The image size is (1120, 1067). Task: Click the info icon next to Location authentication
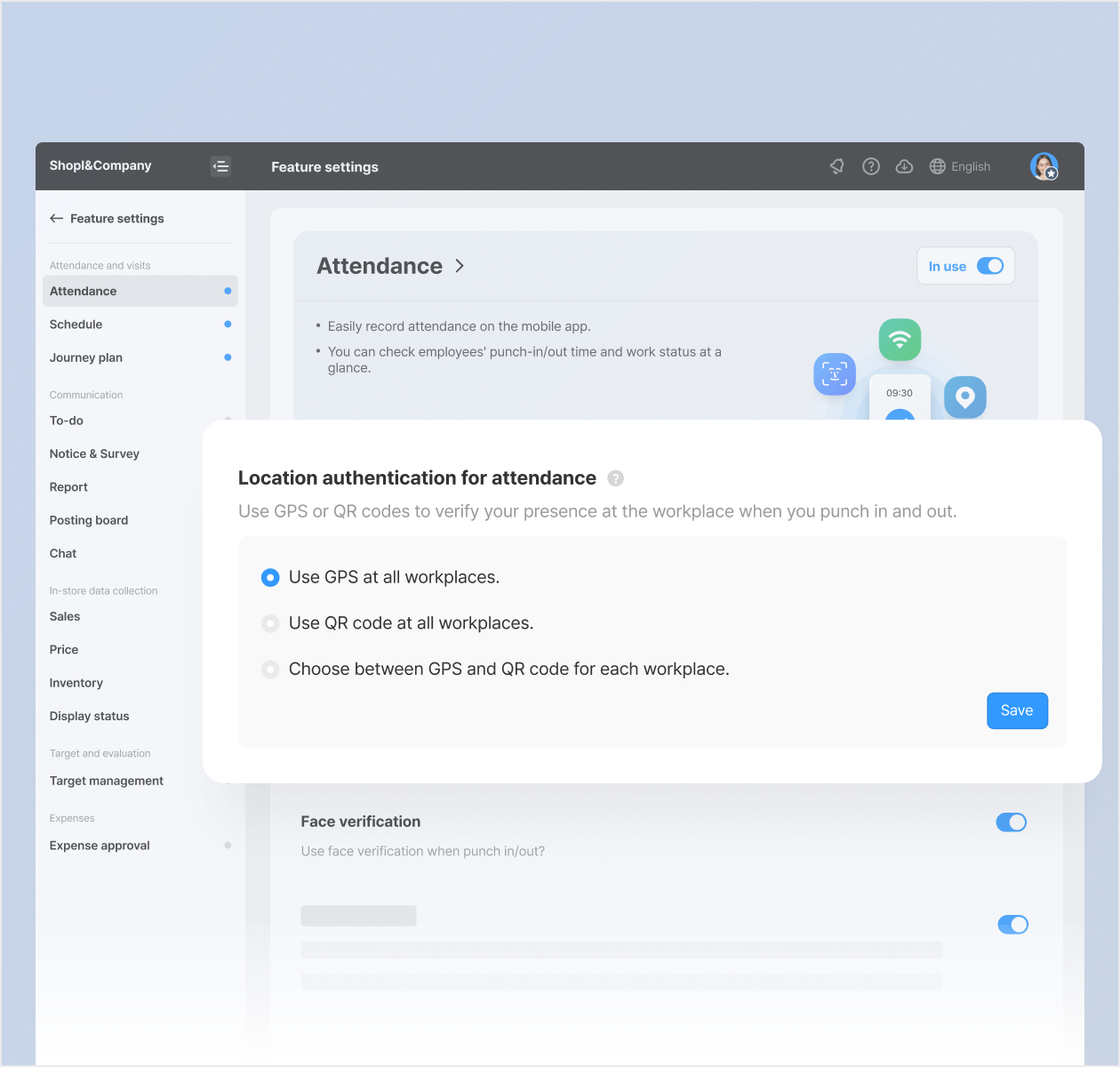615,478
